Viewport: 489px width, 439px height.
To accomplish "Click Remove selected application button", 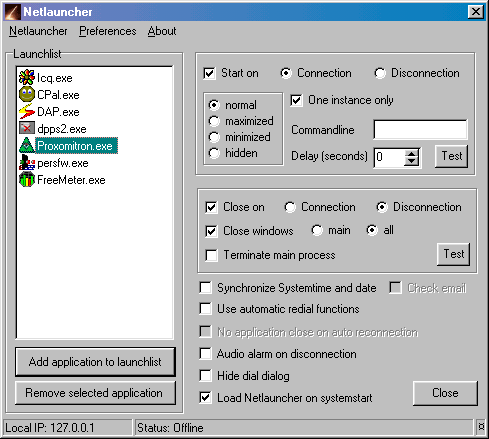I will pos(95,393).
